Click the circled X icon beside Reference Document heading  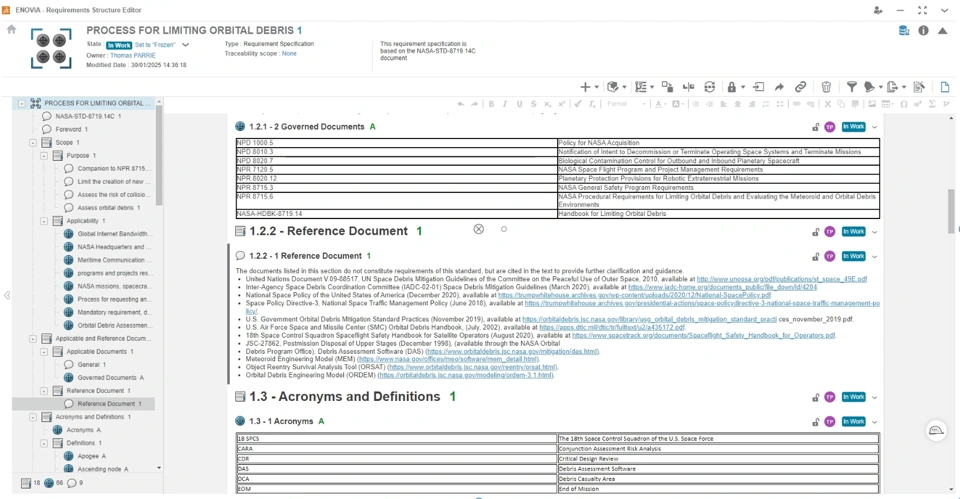(x=479, y=229)
